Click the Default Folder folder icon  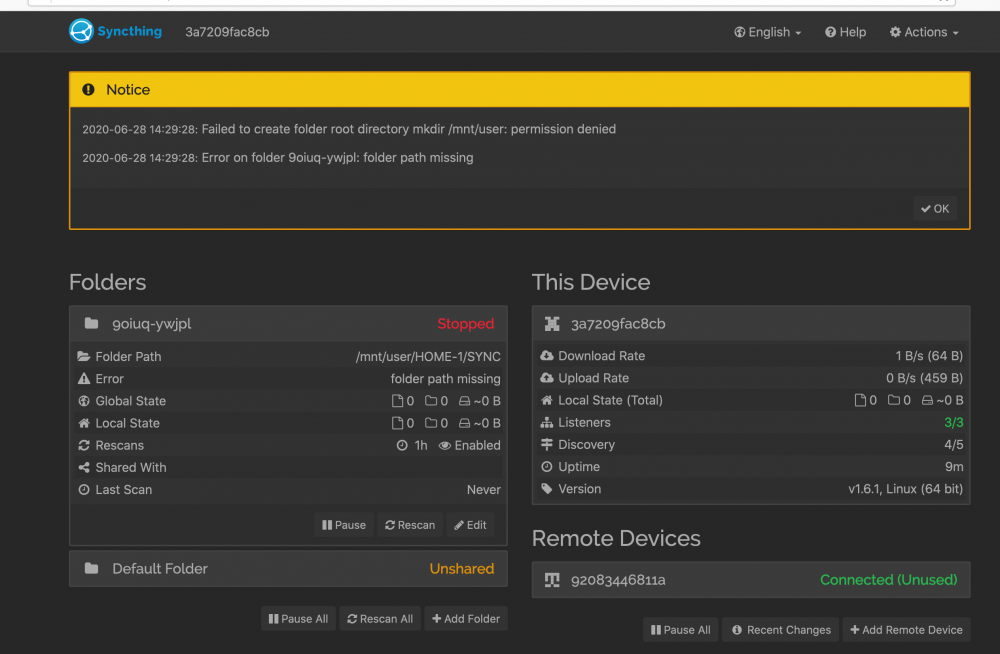(91, 569)
